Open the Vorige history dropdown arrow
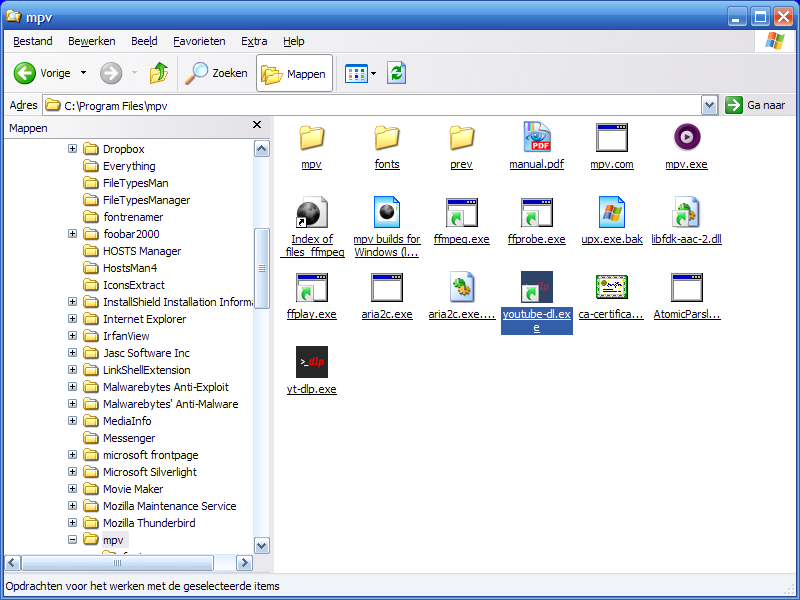Screen dimensions: 800x600 [x=83, y=73]
